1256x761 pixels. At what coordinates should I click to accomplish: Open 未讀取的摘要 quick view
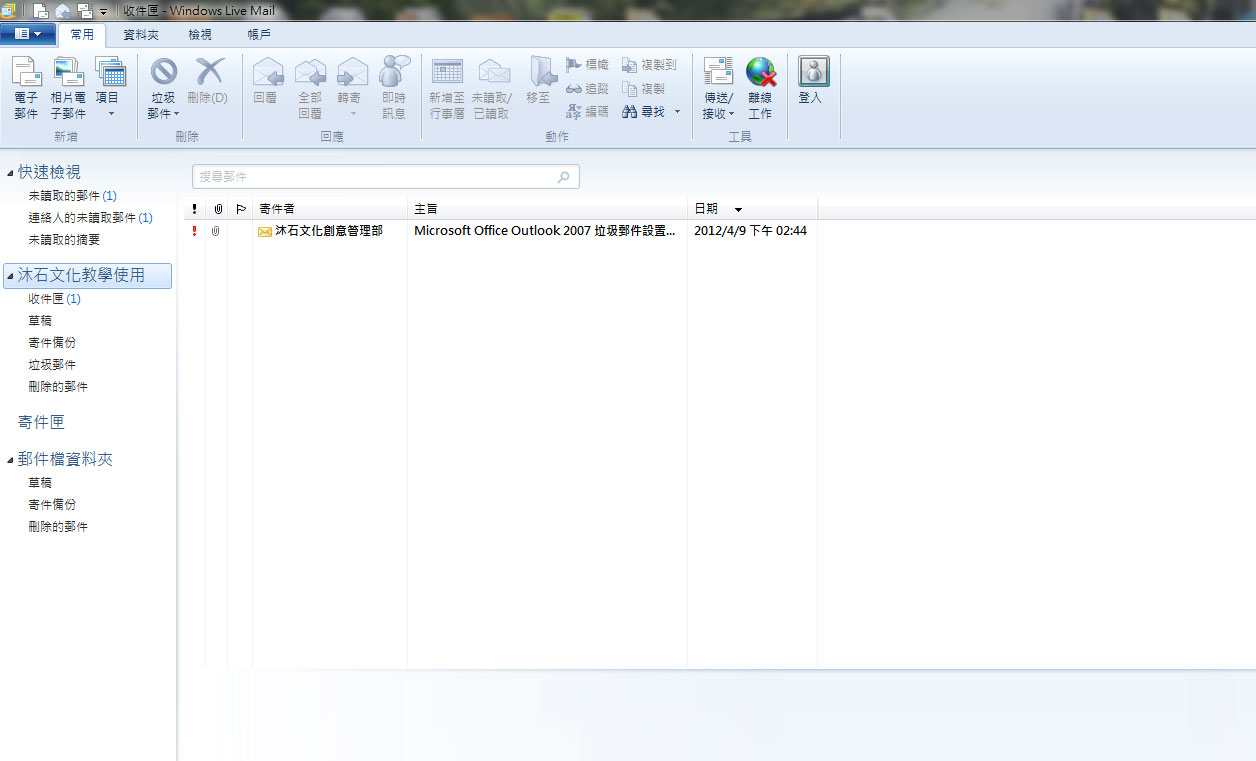click(64, 240)
